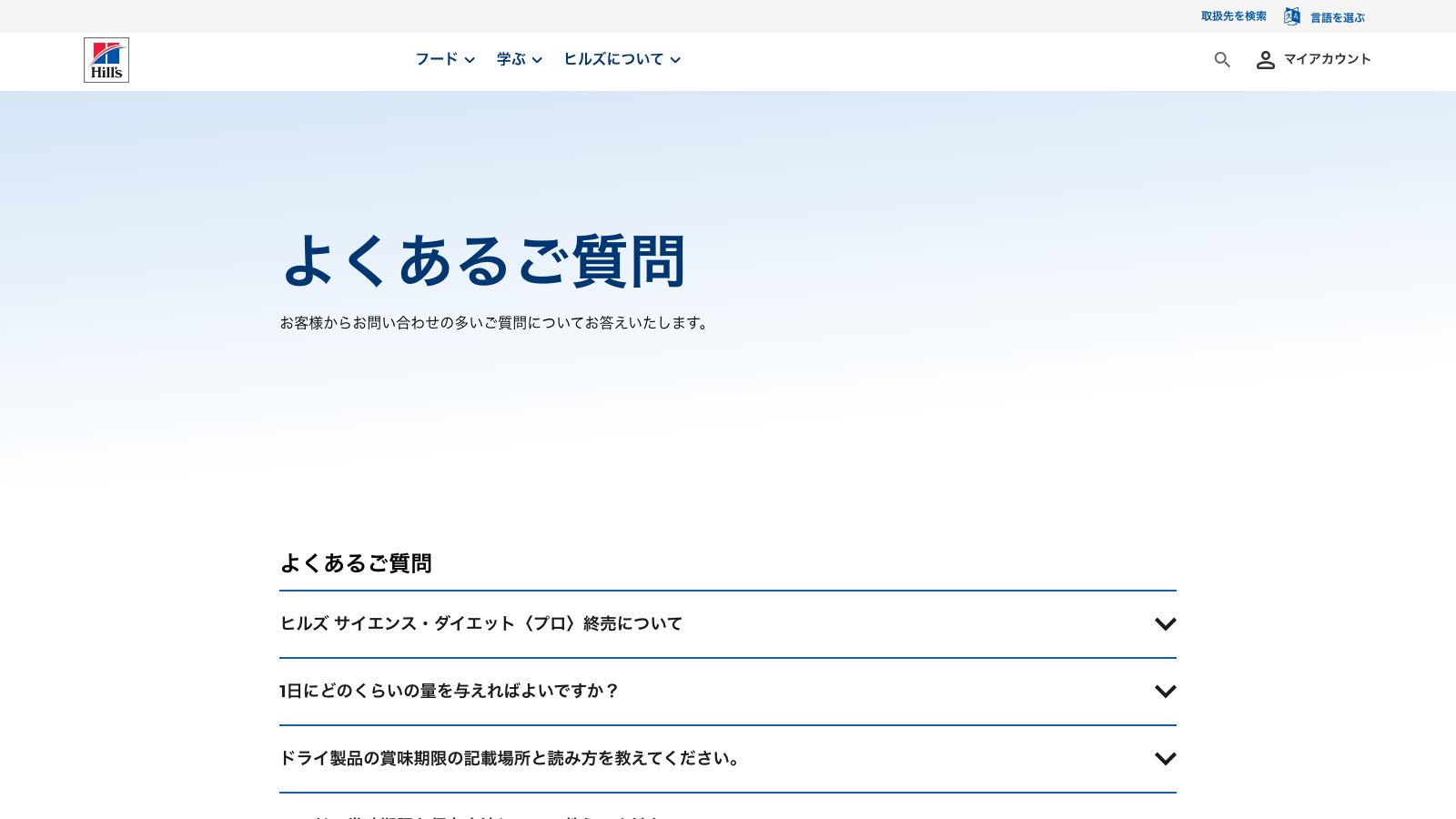Click the language translate icon
Image resolution: width=1456 pixels, height=819 pixels.
1292,16
